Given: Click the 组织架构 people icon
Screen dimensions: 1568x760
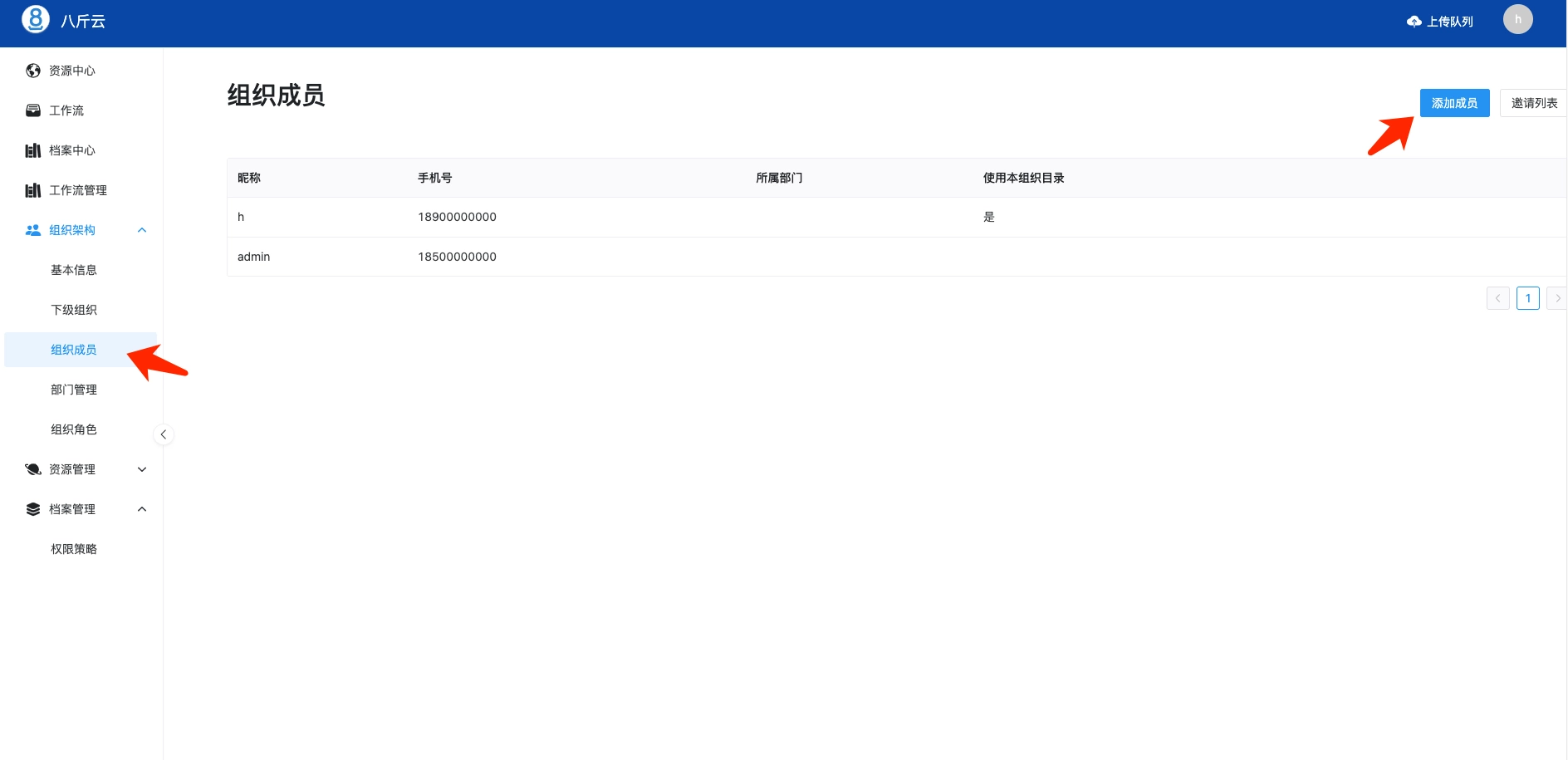Looking at the screenshot, I should [33, 230].
